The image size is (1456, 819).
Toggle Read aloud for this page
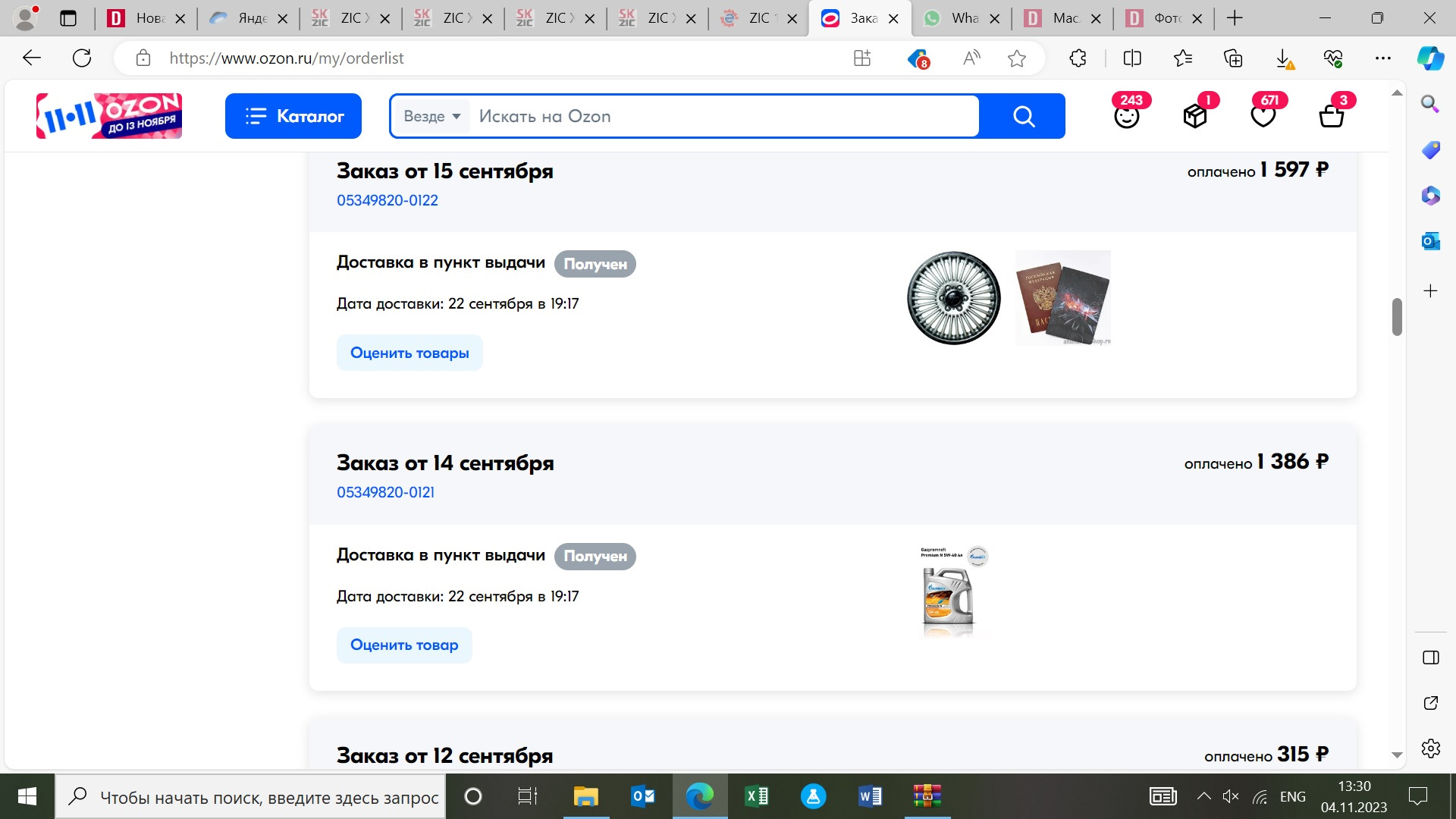click(971, 58)
